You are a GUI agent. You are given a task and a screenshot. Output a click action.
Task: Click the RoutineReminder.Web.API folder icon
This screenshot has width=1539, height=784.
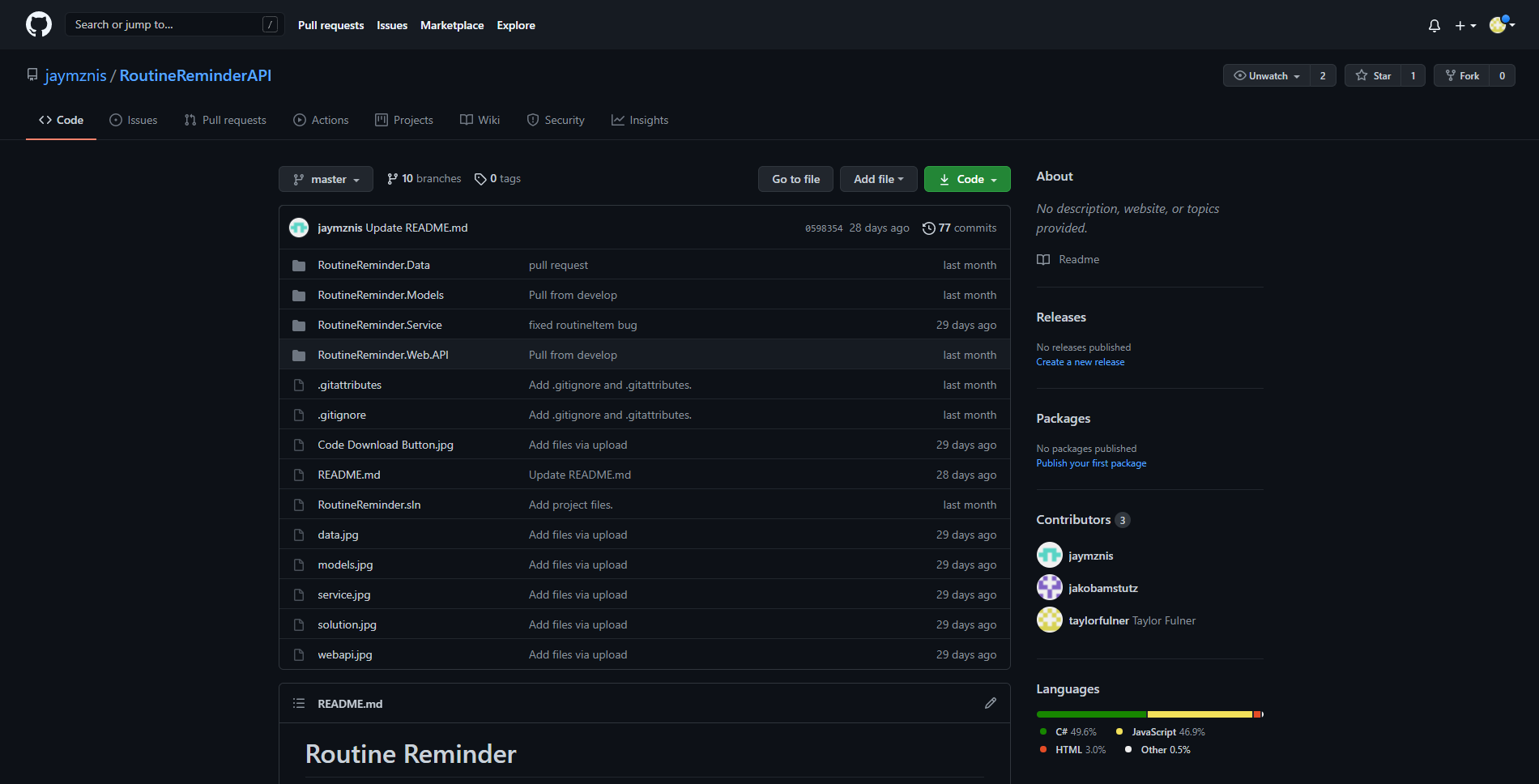(299, 355)
